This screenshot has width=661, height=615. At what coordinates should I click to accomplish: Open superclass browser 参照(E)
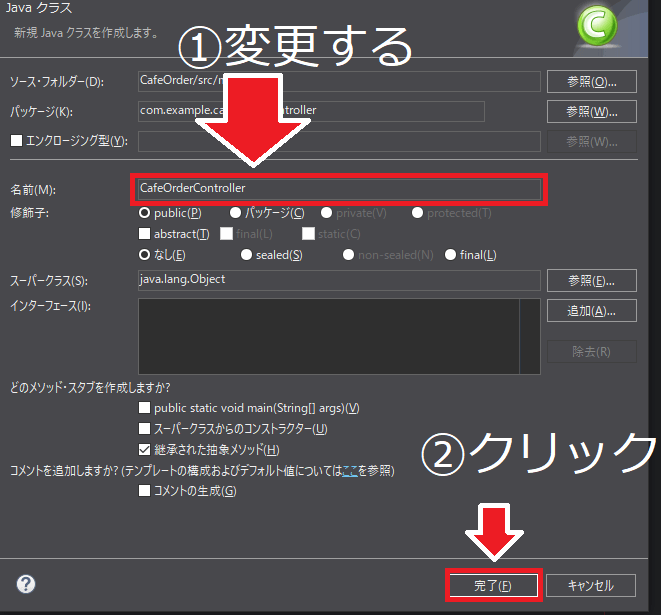tap(591, 280)
